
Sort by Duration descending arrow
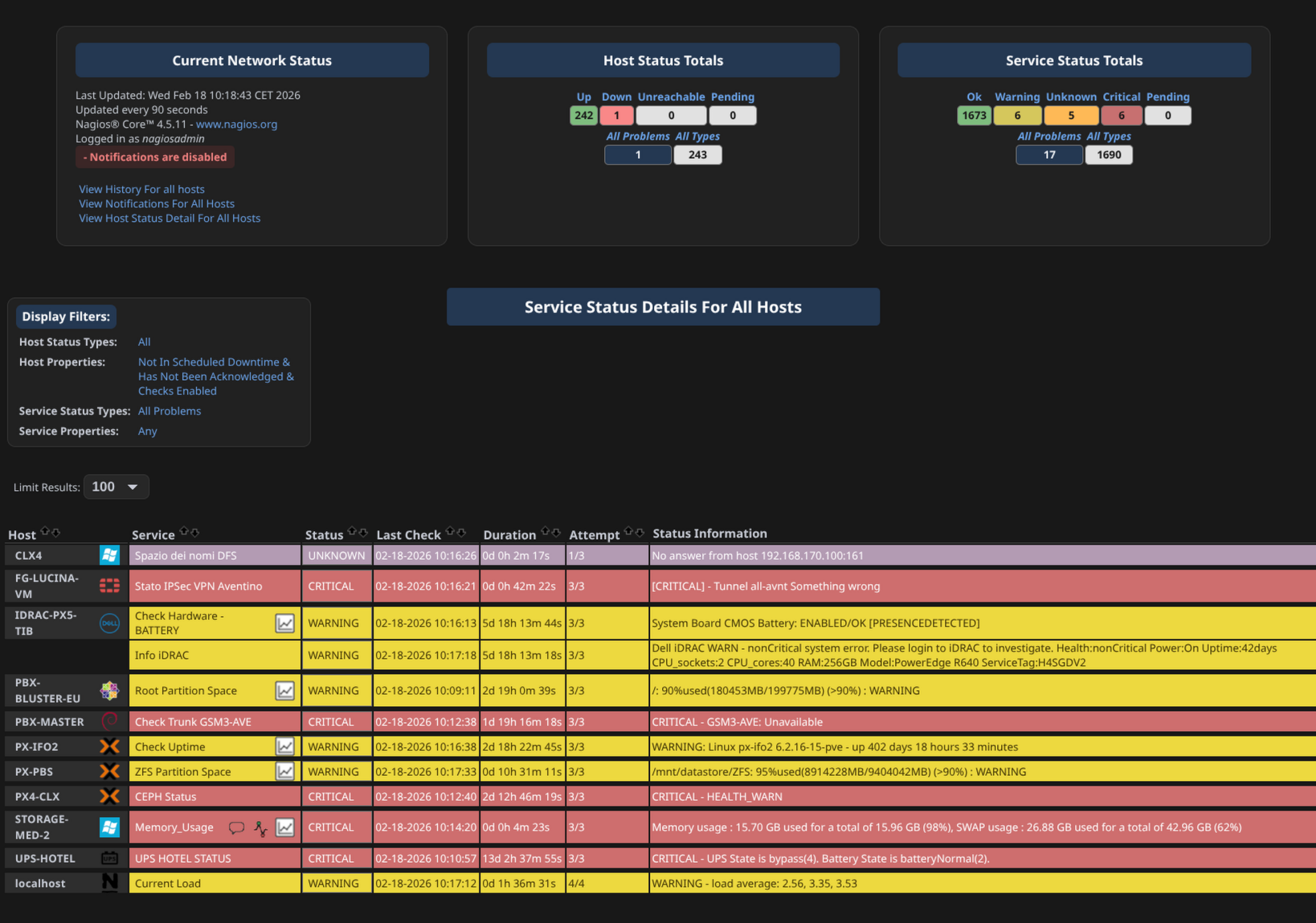point(556,532)
